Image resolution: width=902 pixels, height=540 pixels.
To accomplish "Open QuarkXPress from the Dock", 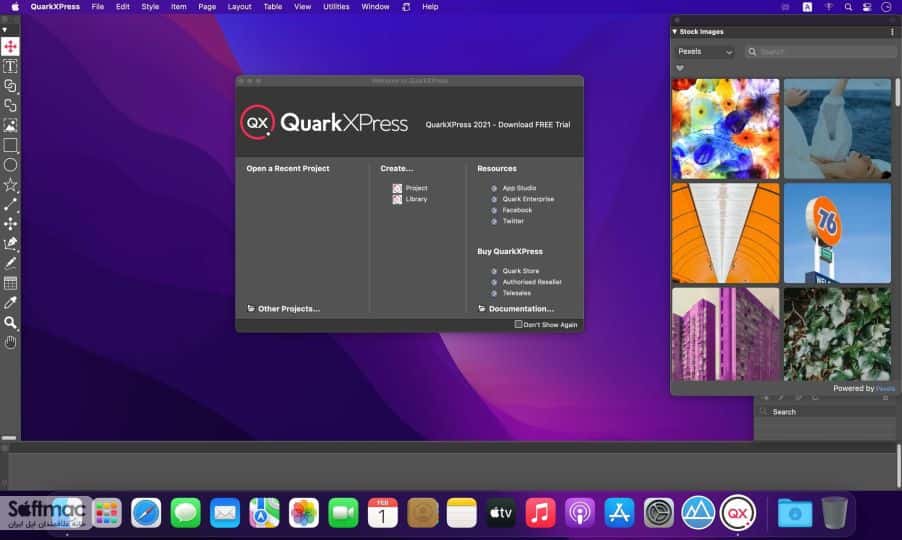I will point(738,512).
